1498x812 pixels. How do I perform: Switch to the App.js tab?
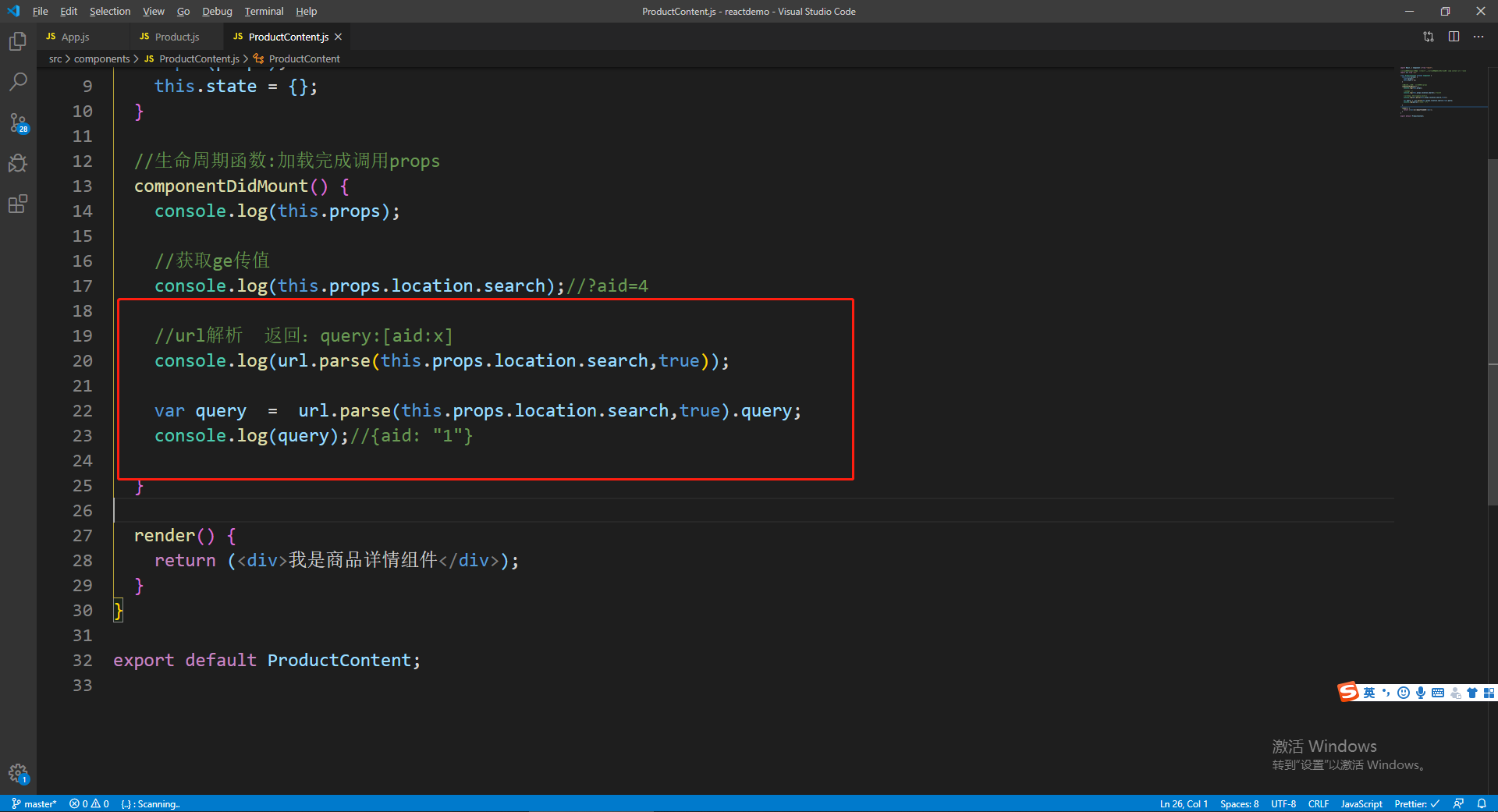83,37
